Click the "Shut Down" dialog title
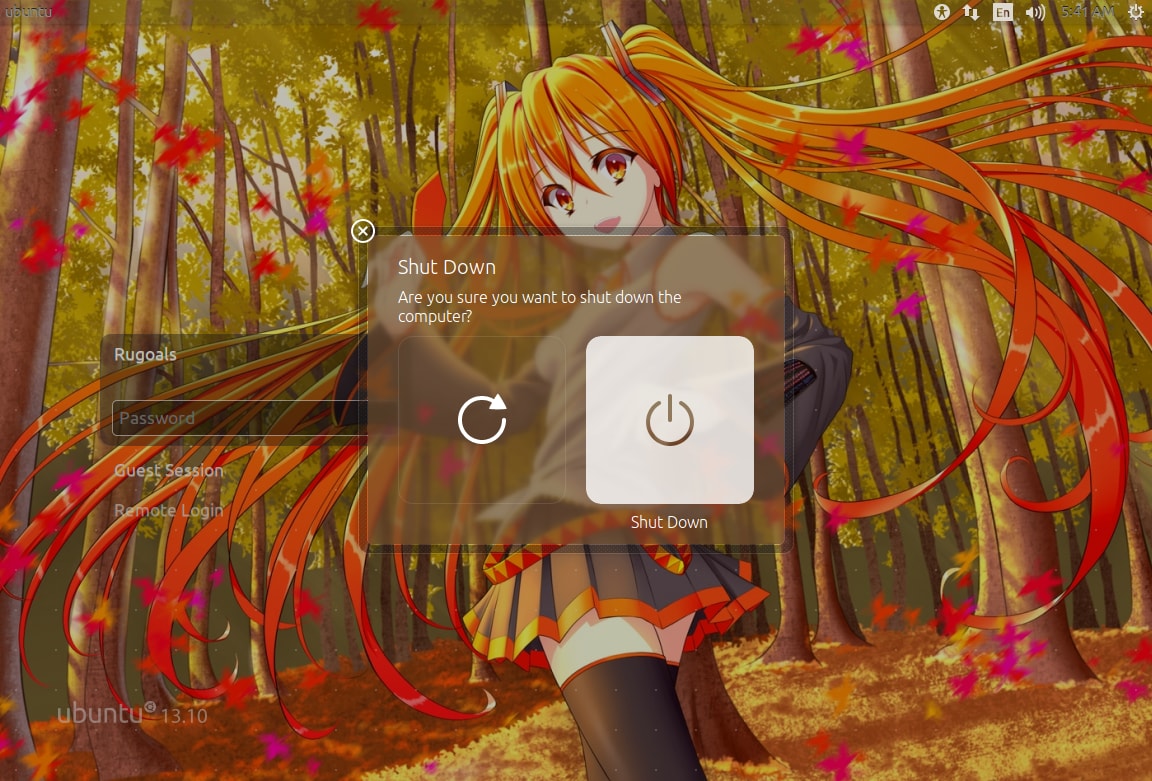This screenshot has height=781, width=1152. 447,267
